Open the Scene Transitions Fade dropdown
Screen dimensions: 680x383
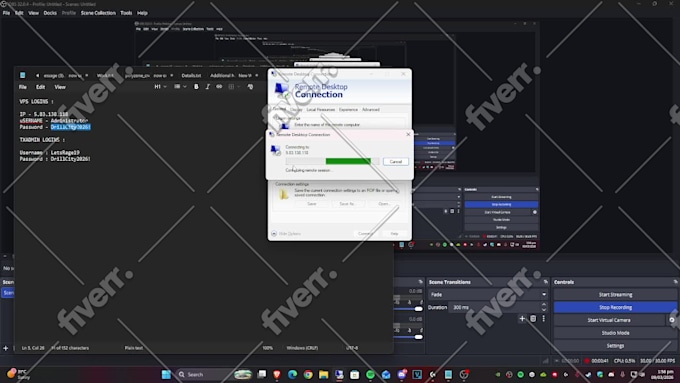coord(488,295)
